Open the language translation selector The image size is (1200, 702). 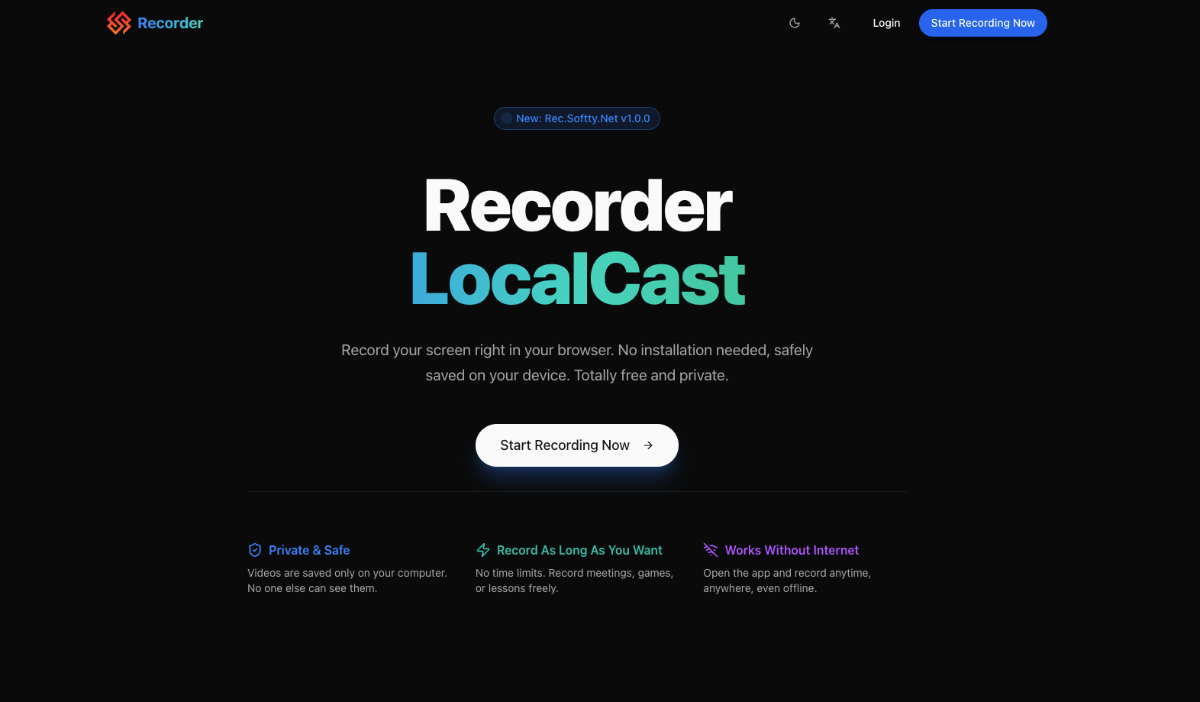(x=834, y=23)
